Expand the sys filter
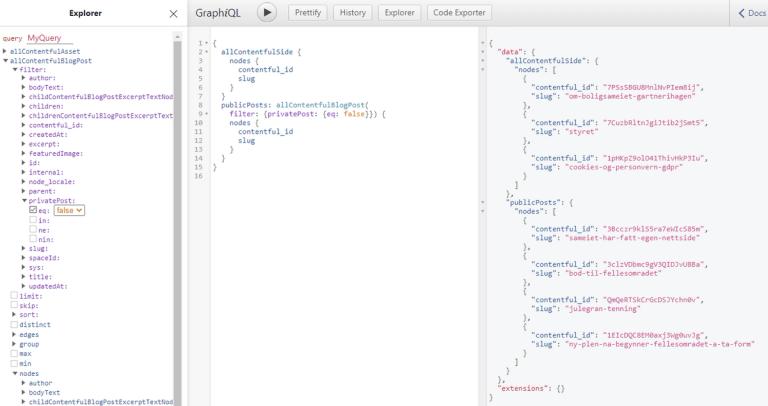The image size is (768, 406). (24, 267)
